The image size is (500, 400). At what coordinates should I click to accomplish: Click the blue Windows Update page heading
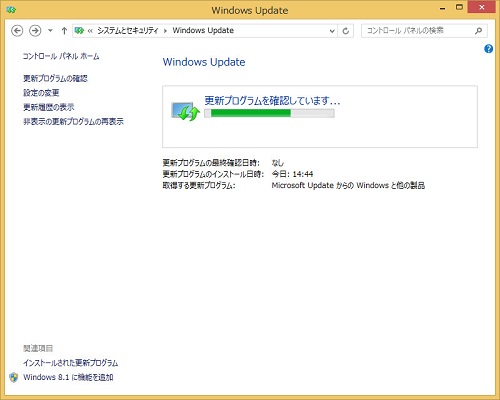[204, 62]
